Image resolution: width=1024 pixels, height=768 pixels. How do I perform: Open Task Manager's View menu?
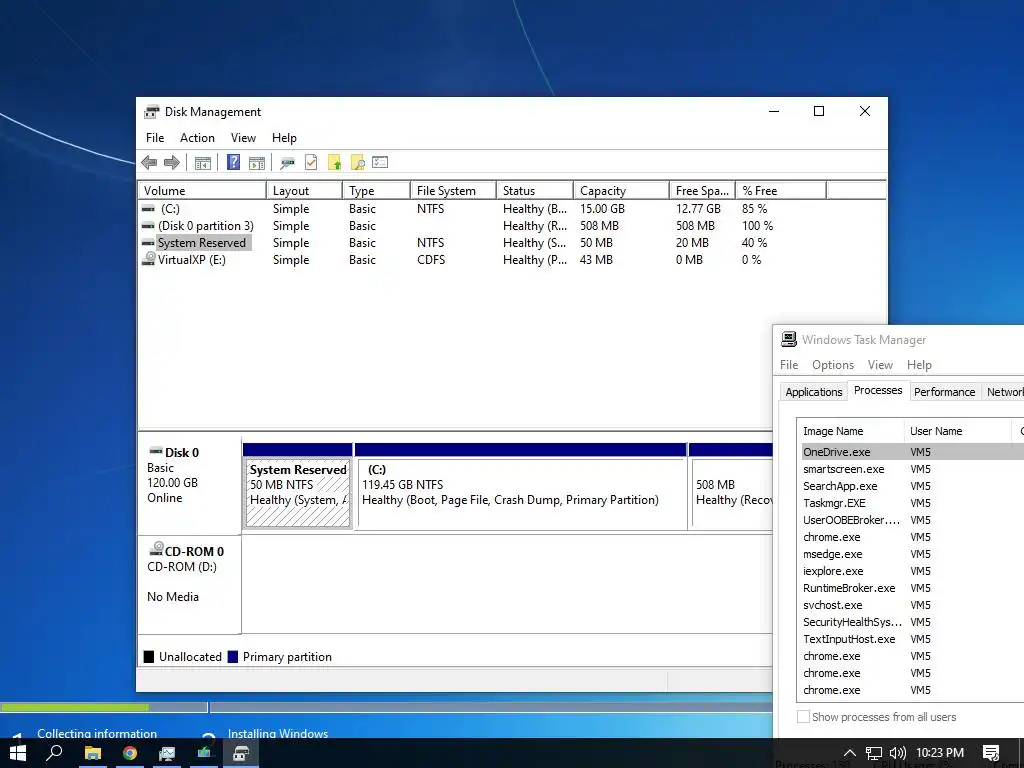point(880,364)
